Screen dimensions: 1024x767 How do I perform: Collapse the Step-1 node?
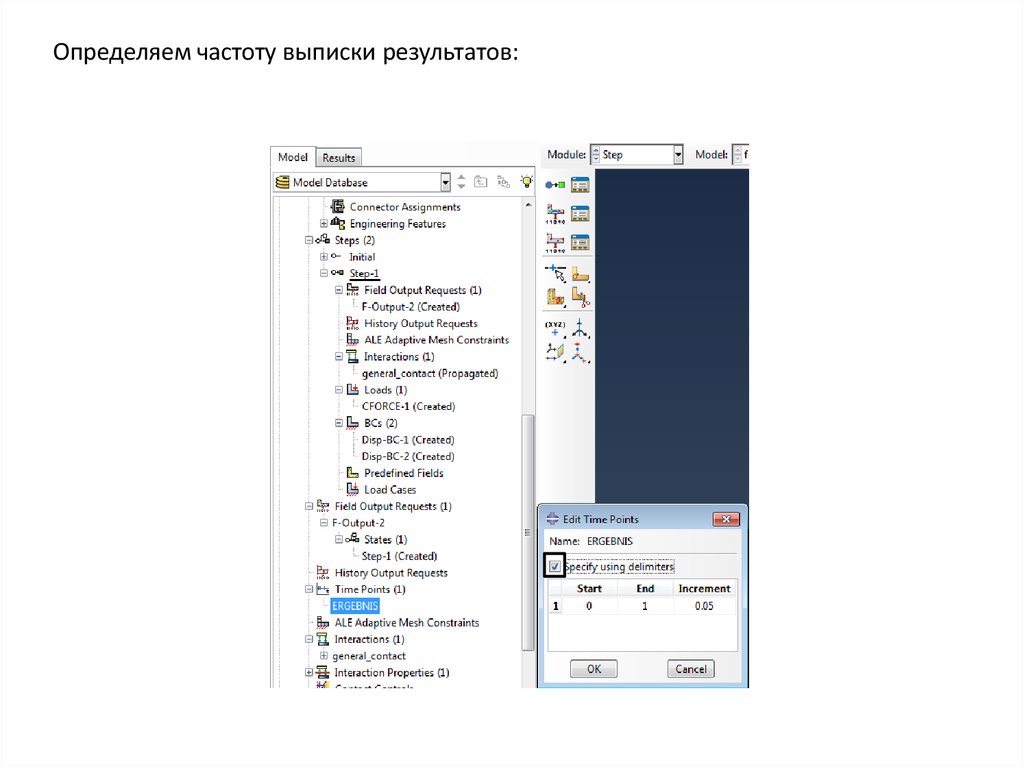coord(323,273)
